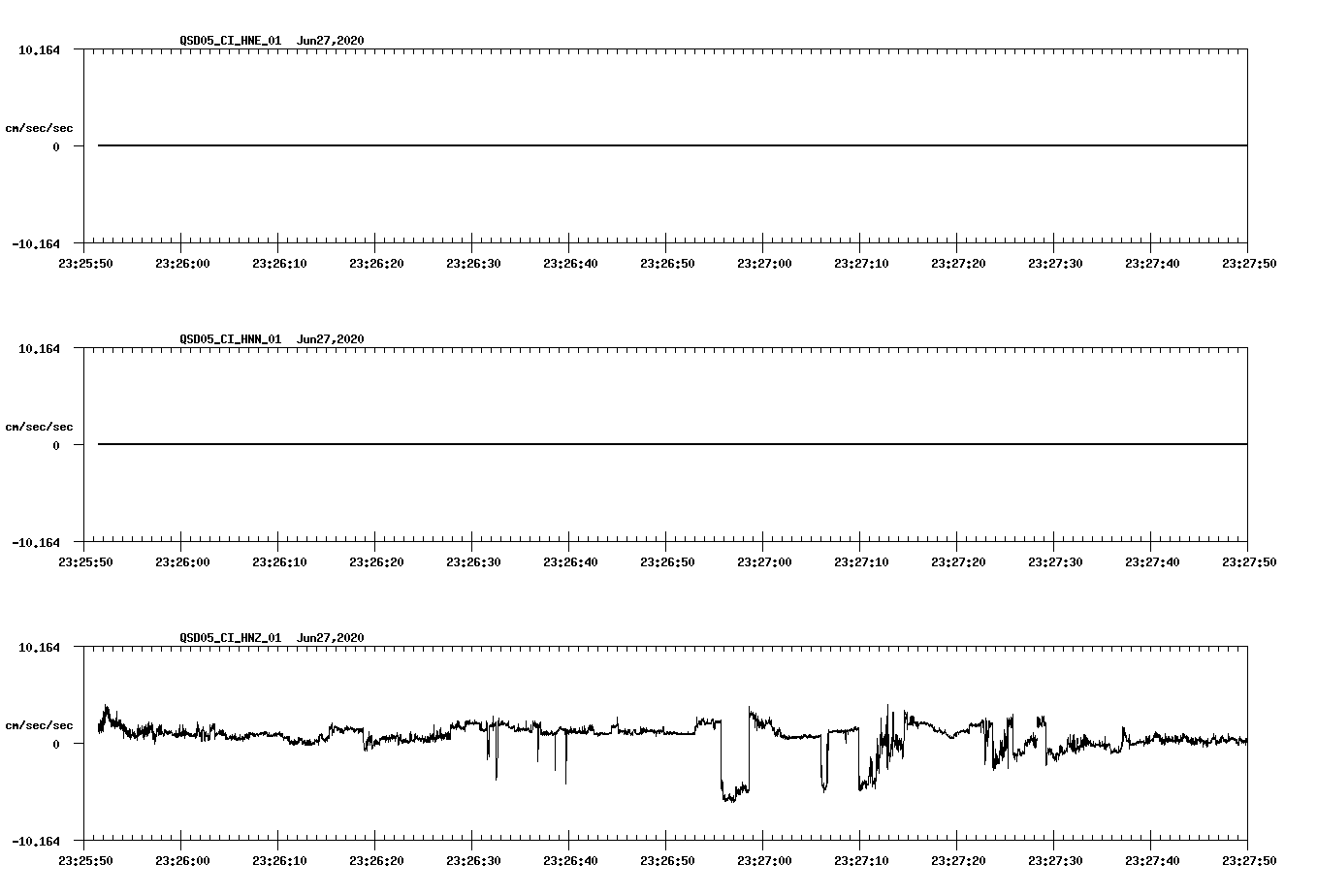Image resolution: width=1317 pixels, height=896 pixels.
Task: Click 23:26:00 time label on HNE plot
Action: tap(181, 263)
